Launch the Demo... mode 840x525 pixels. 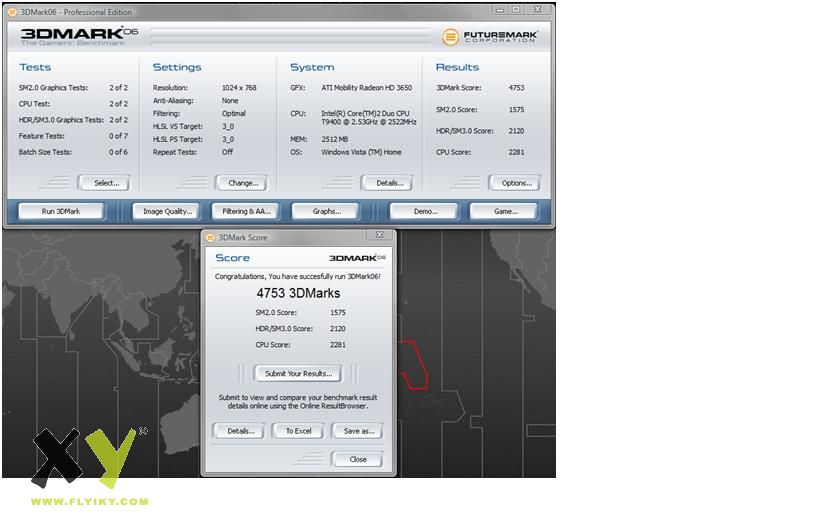tap(426, 211)
